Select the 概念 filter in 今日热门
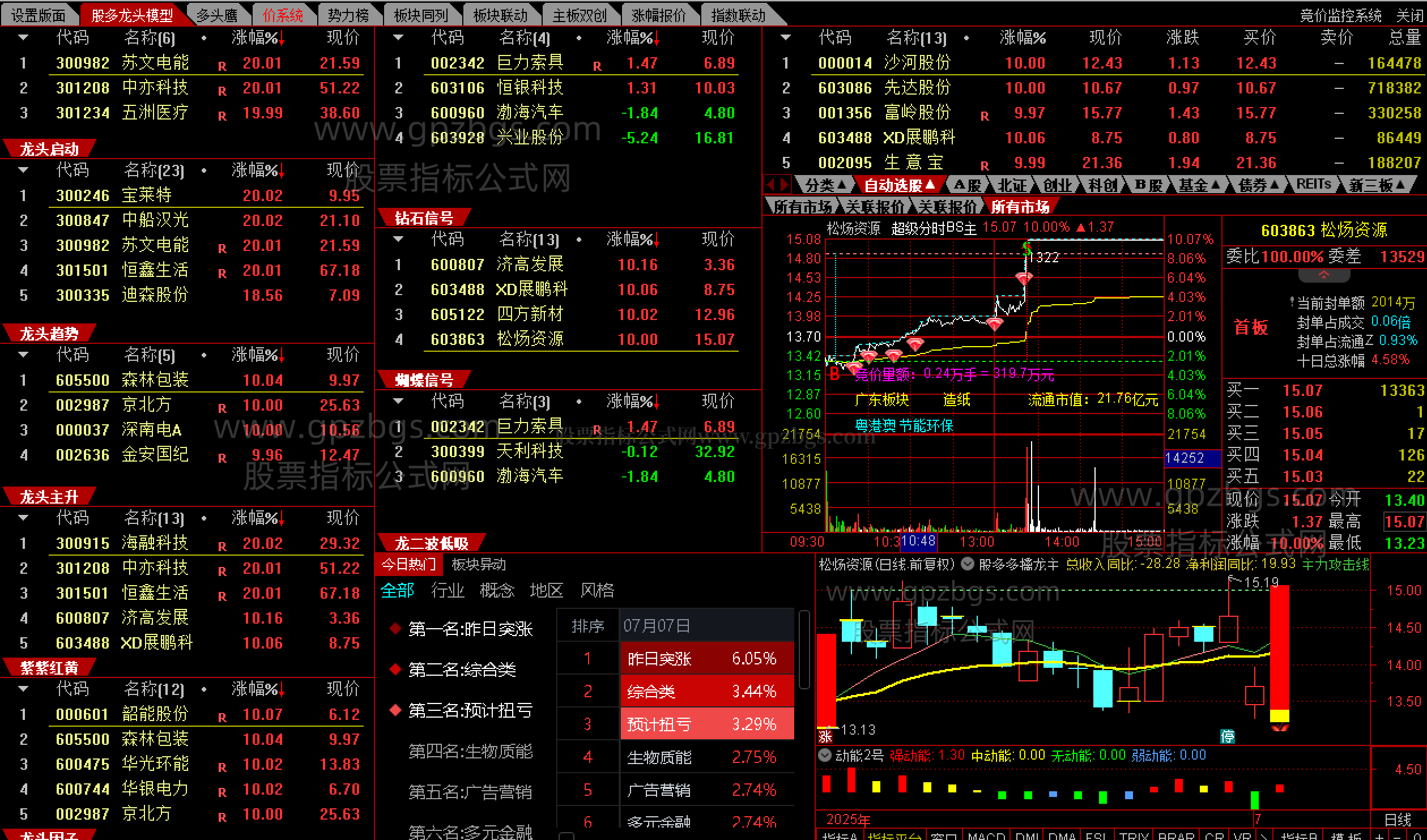This screenshot has height=840, width=1427. [x=497, y=590]
